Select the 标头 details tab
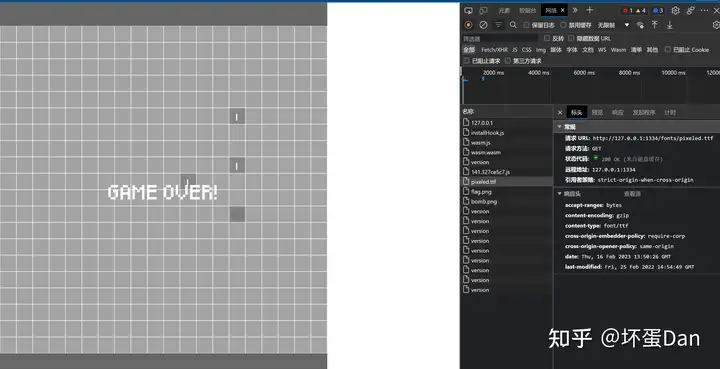Image resolution: width=720 pixels, height=369 pixels. click(x=576, y=112)
